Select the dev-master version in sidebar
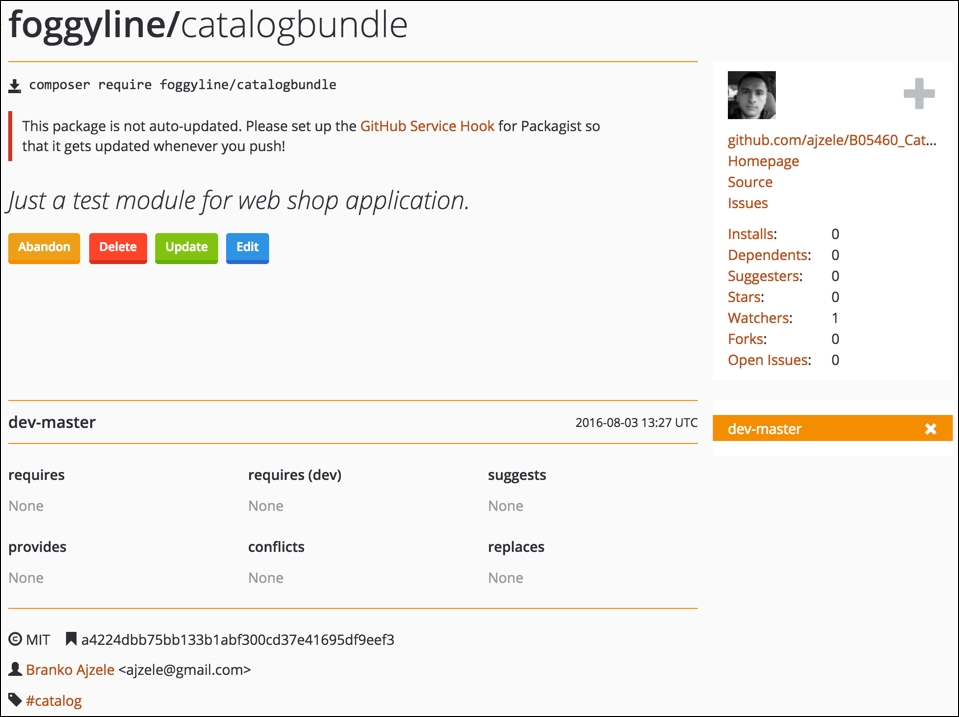959x717 pixels. coord(765,429)
